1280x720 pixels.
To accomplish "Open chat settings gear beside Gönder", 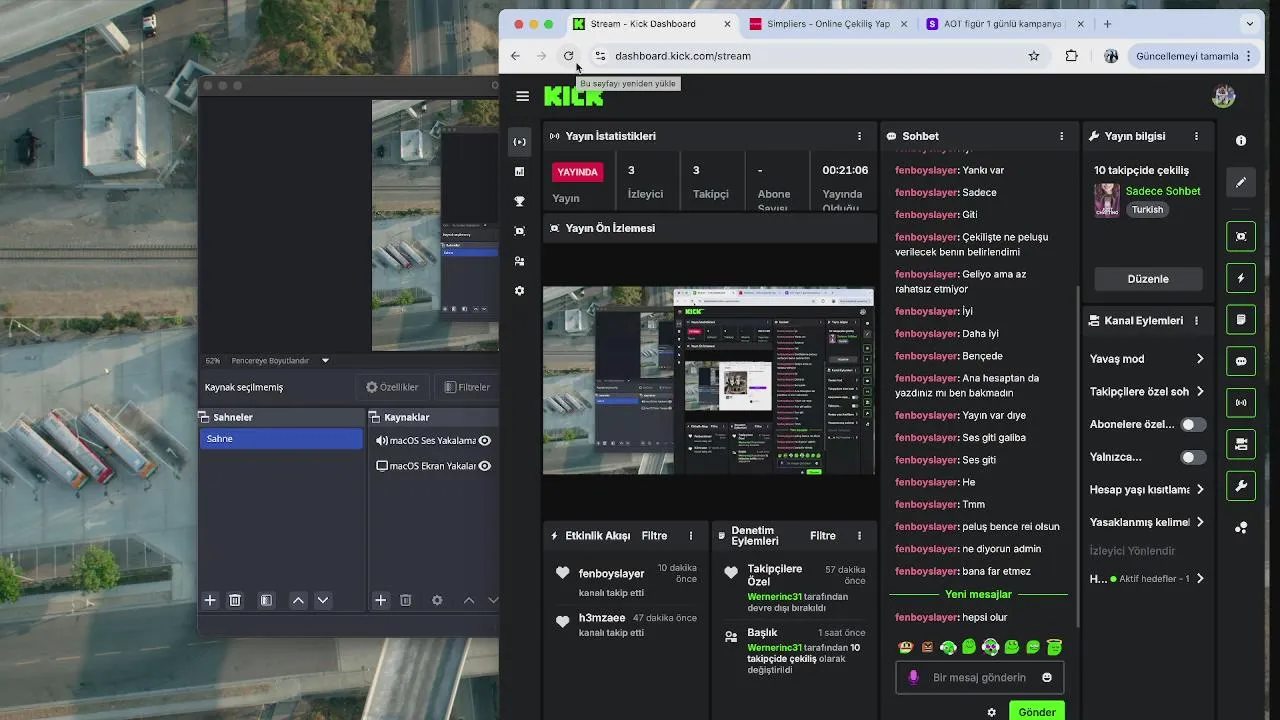I will coord(991,712).
